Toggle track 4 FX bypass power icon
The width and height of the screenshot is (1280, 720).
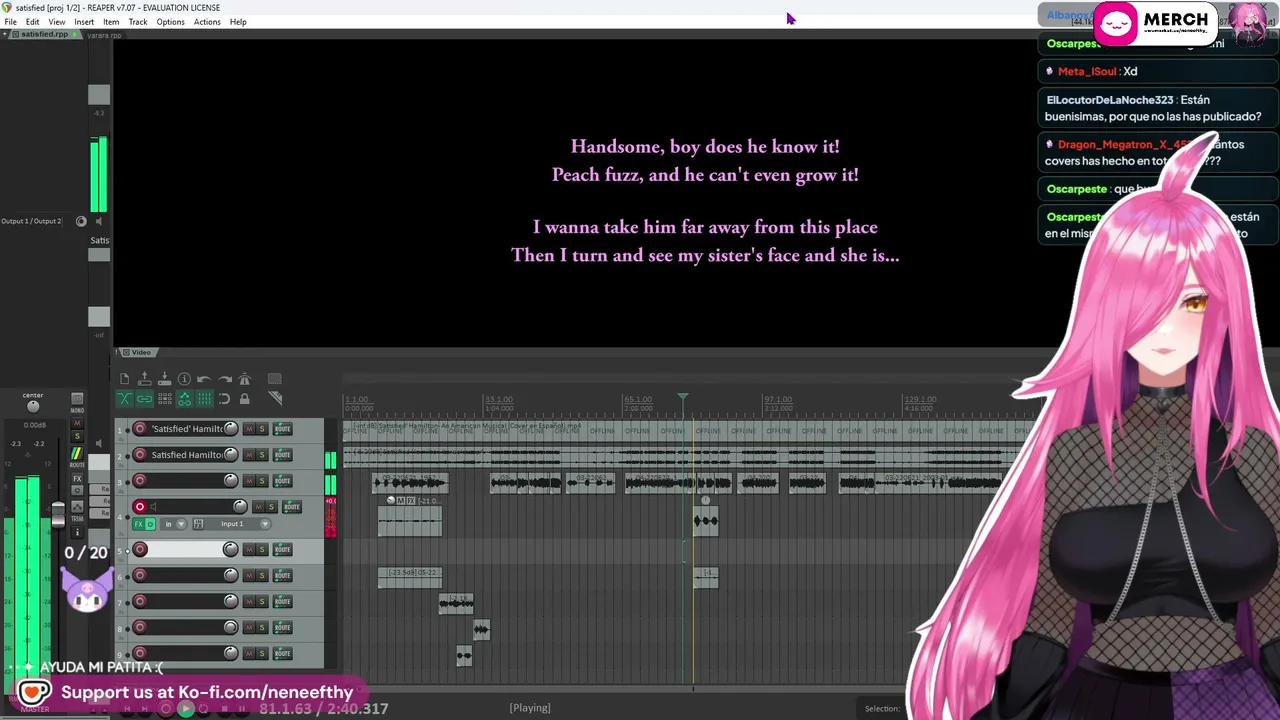(x=150, y=524)
